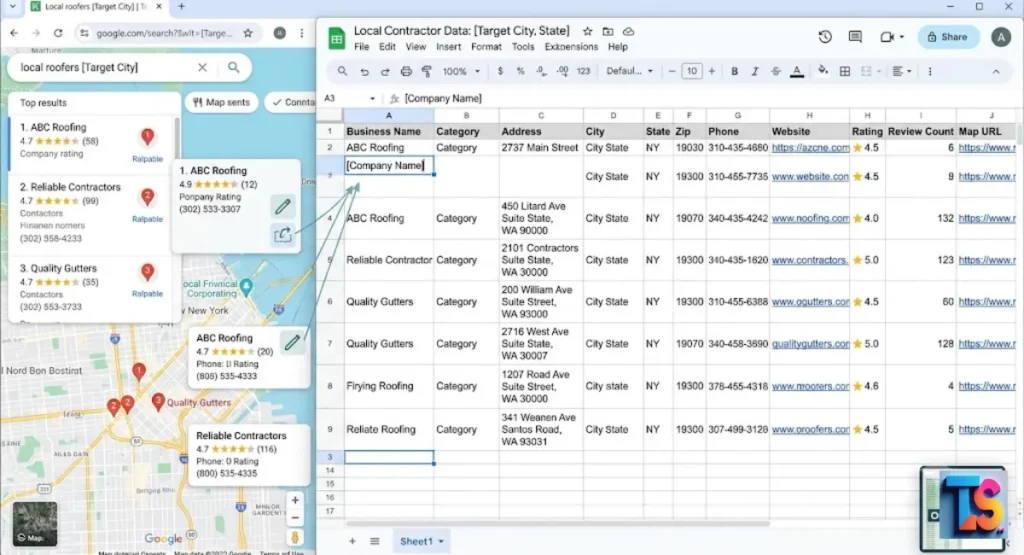The image size is (1024, 555).
Task: Open Street View pegman
Action: [295, 537]
